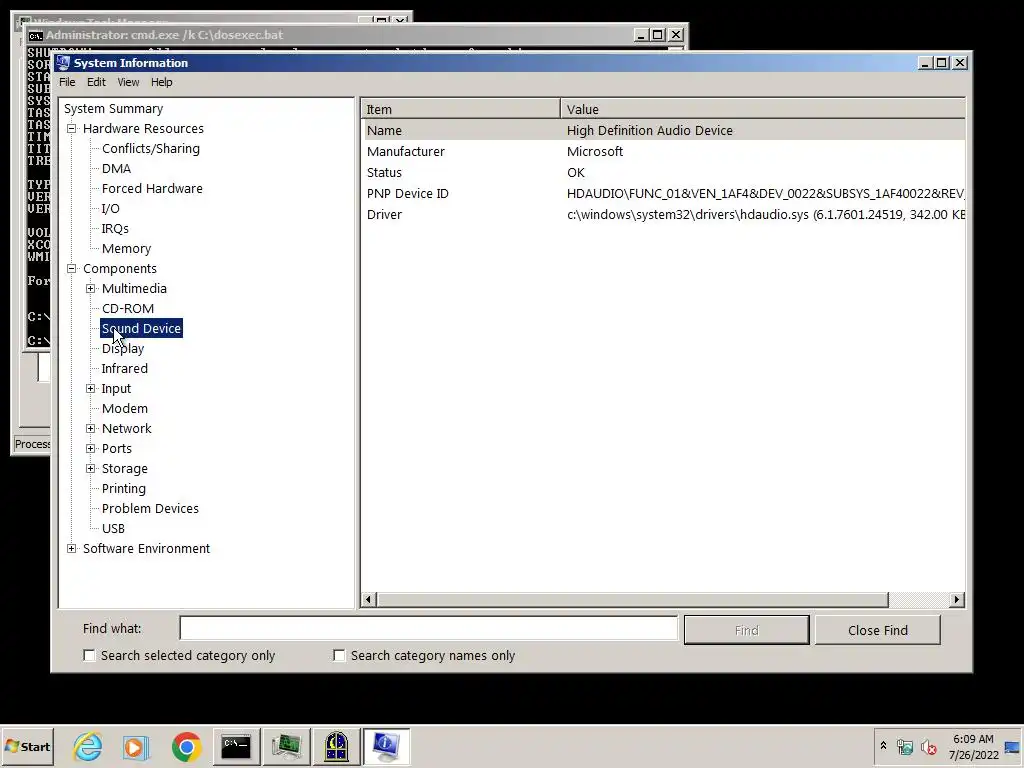Click the moon window taskbar icon
The image size is (1024, 768).
coord(336,746)
